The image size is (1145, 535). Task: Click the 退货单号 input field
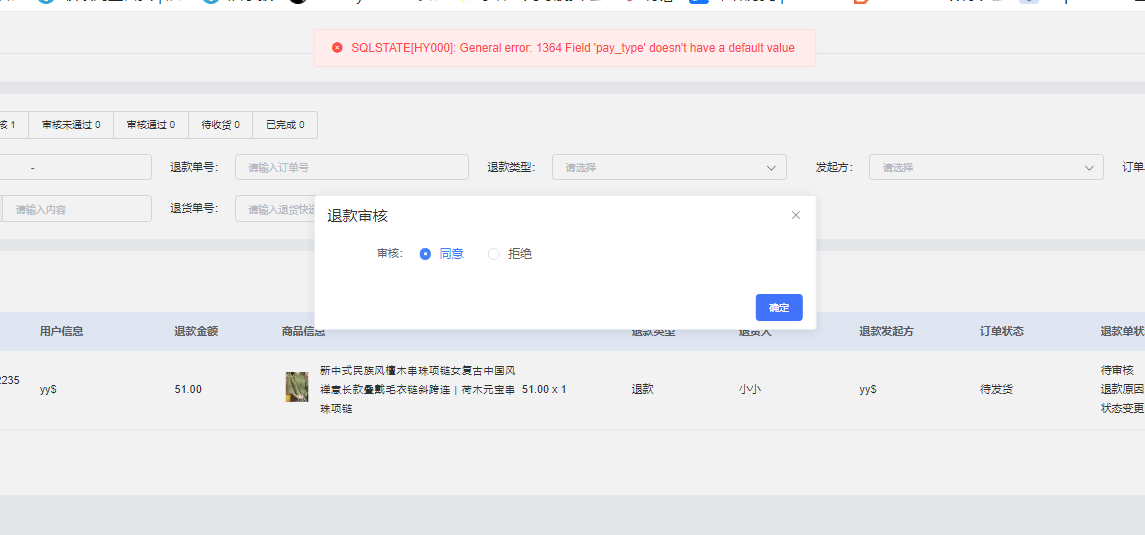click(275, 209)
